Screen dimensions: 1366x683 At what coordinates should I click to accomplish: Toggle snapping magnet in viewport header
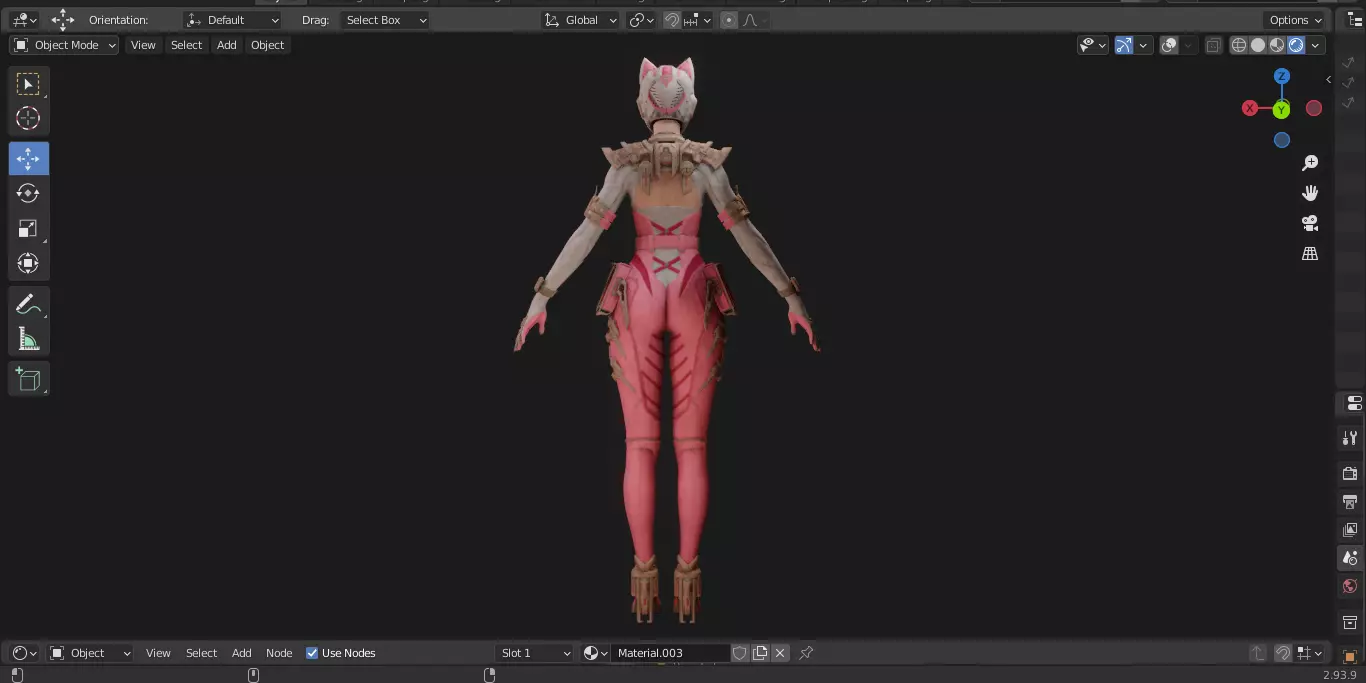pos(672,20)
